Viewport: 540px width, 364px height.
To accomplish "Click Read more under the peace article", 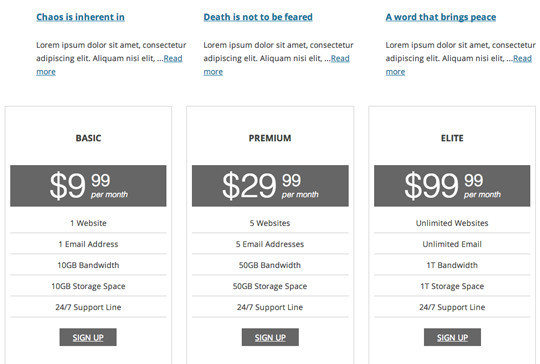I will point(522,58).
